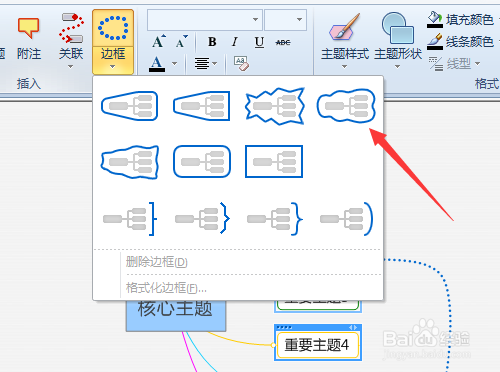500x372 pixels.
Task: Select straight tapered boundary with square end
Action: (202, 106)
